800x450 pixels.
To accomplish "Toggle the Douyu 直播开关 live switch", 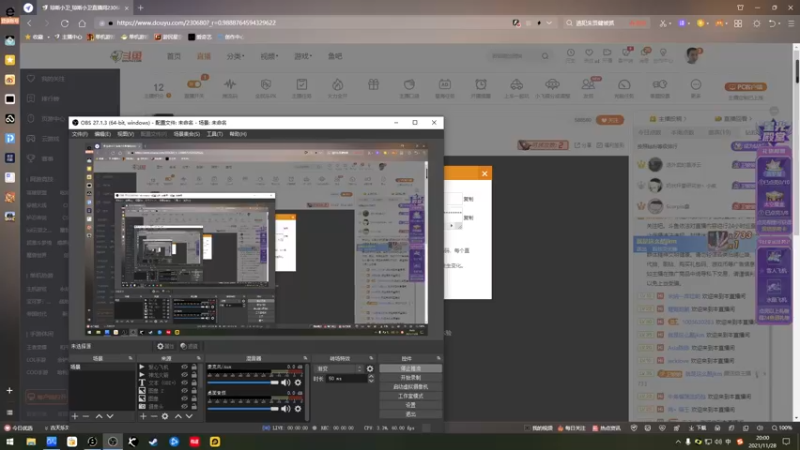I will [194, 84].
